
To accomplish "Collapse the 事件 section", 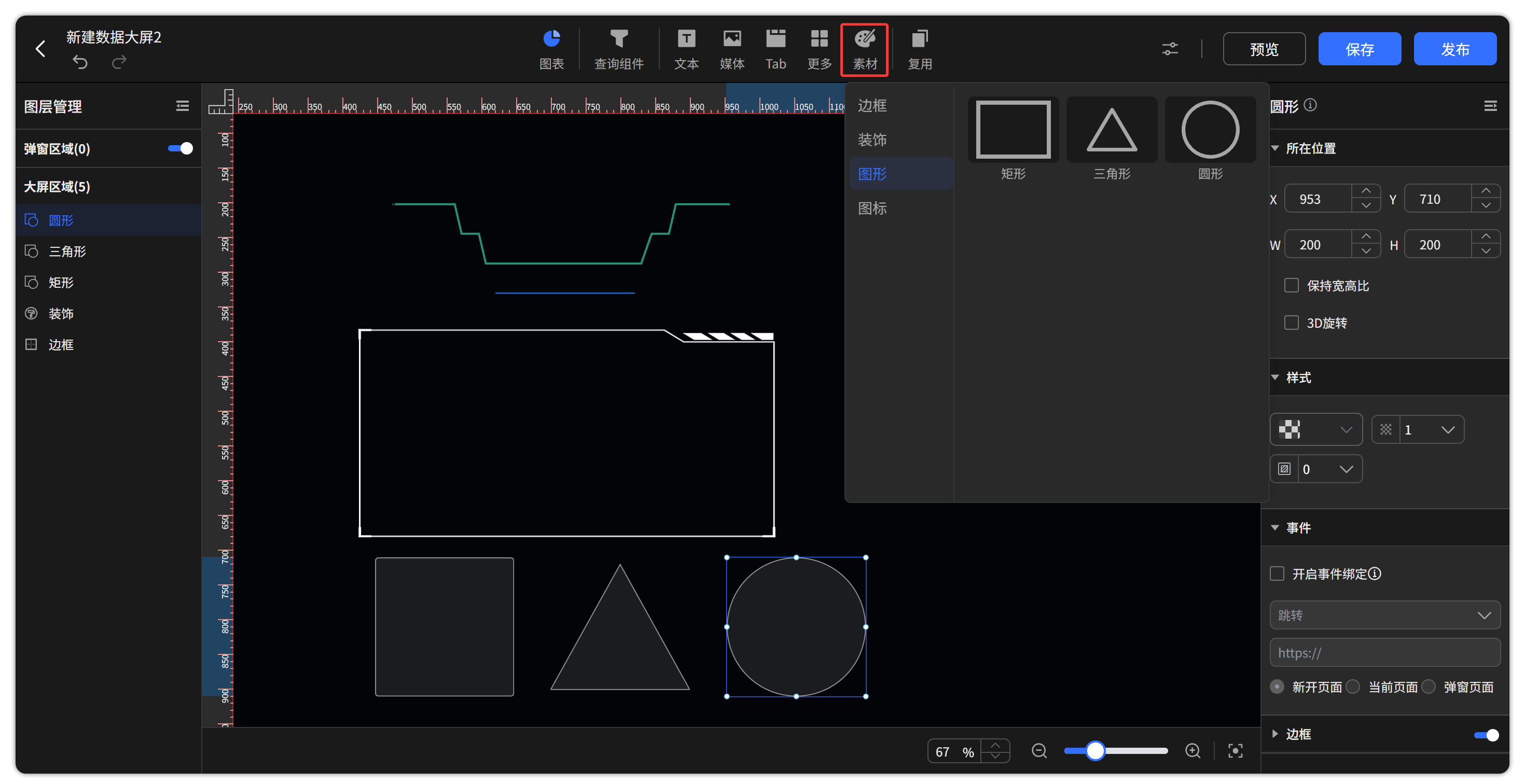I will [1274, 527].
